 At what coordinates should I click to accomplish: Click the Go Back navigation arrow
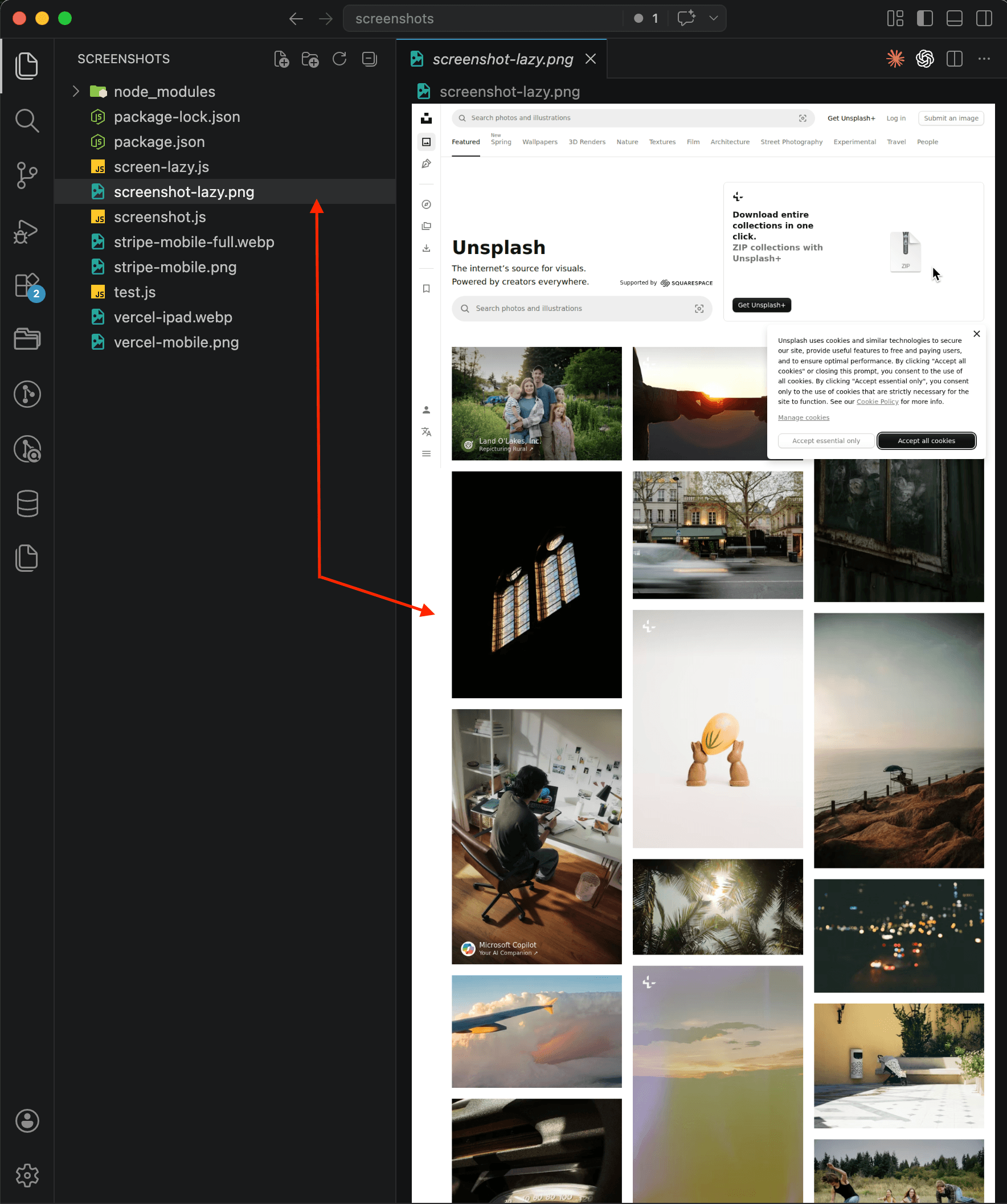297,18
